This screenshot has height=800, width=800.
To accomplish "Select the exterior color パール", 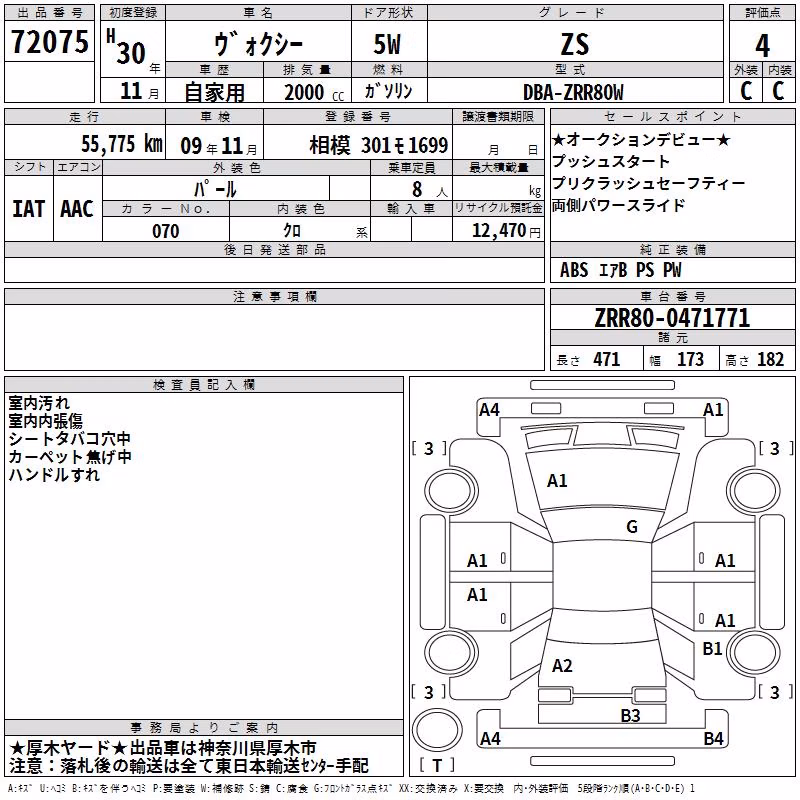I will (215, 189).
